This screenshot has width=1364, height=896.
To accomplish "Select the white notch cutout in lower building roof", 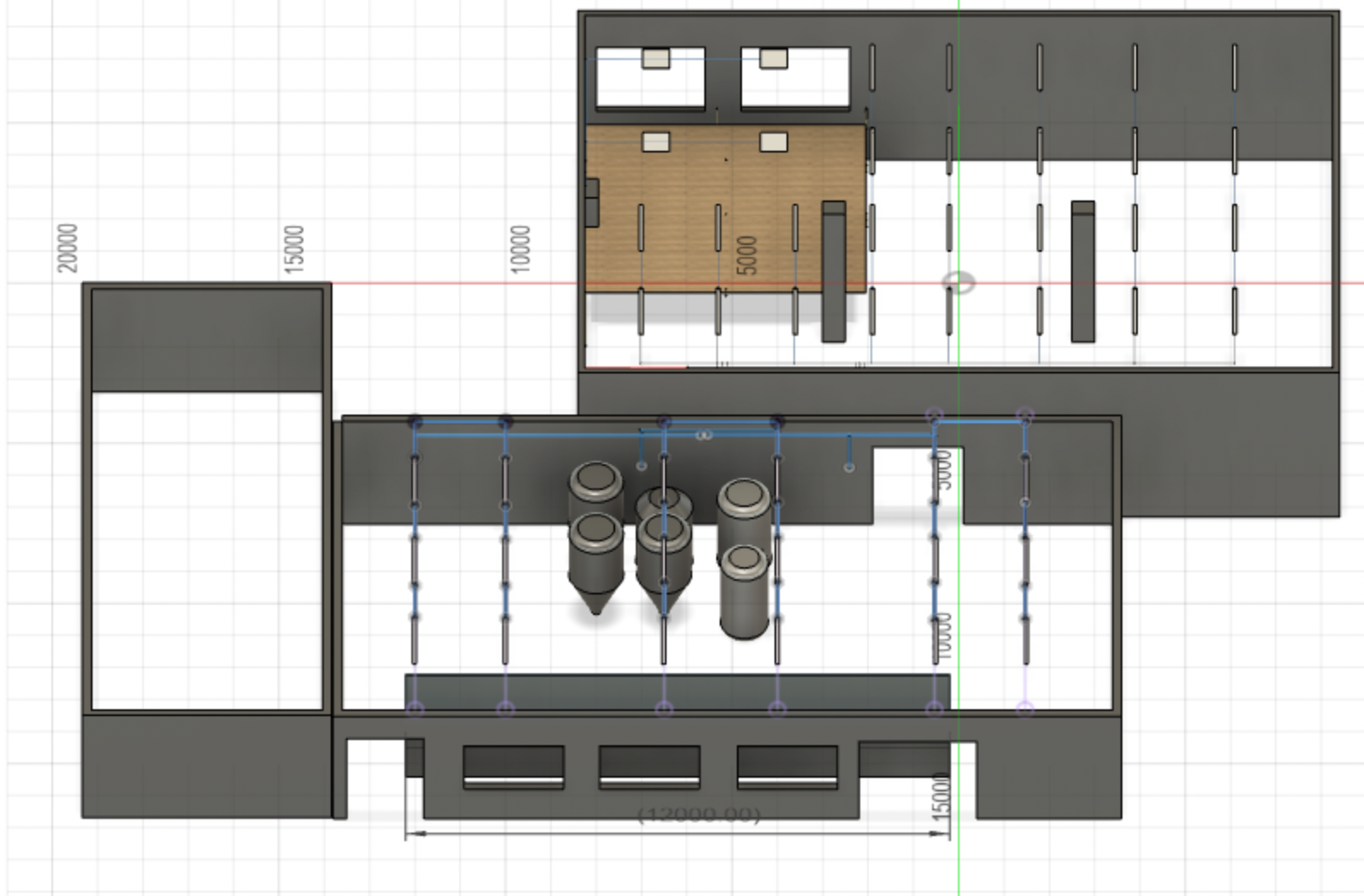I will [918, 482].
